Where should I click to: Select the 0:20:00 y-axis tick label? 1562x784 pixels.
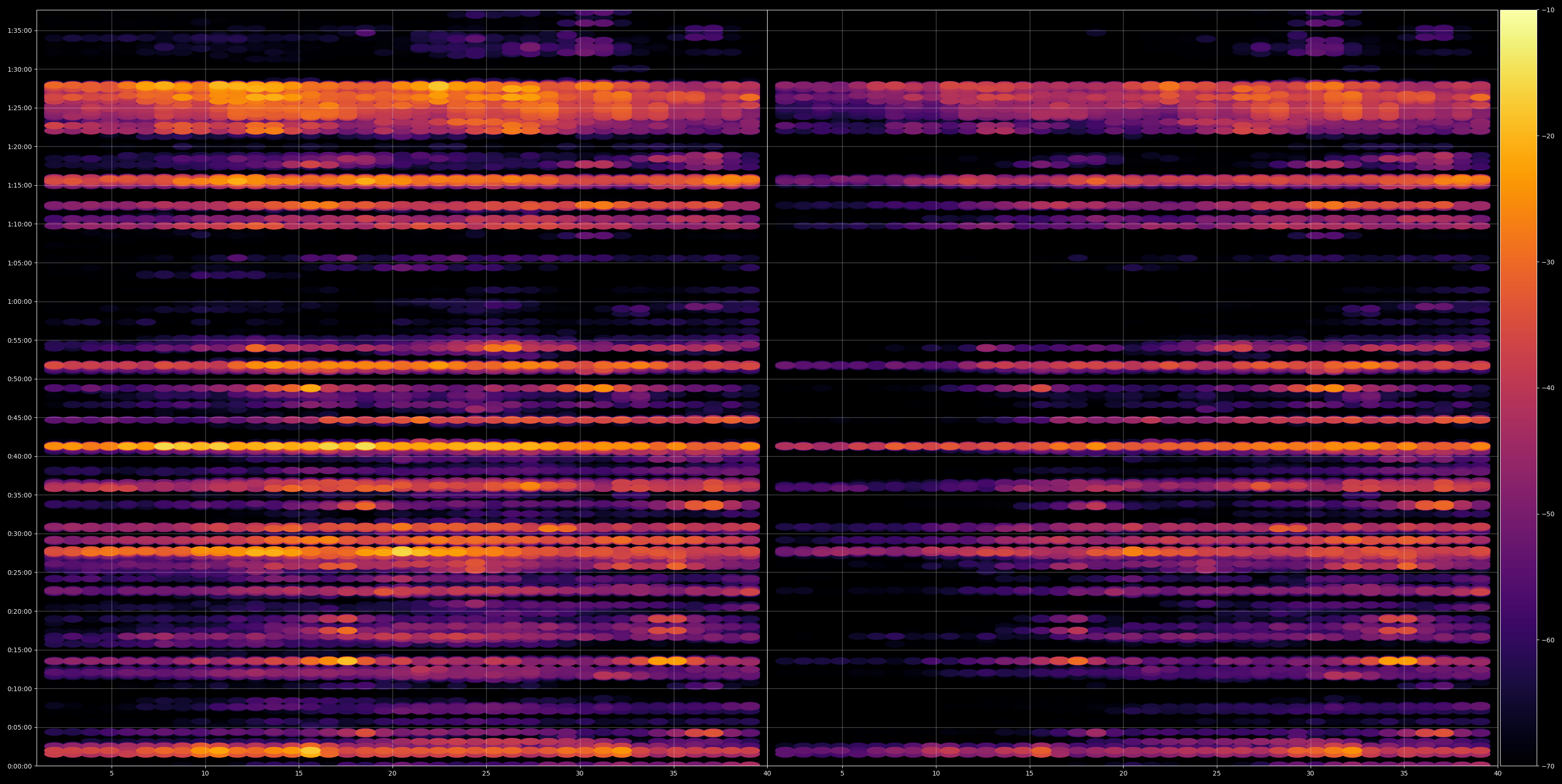pyautogui.click(x=19, y=611)
